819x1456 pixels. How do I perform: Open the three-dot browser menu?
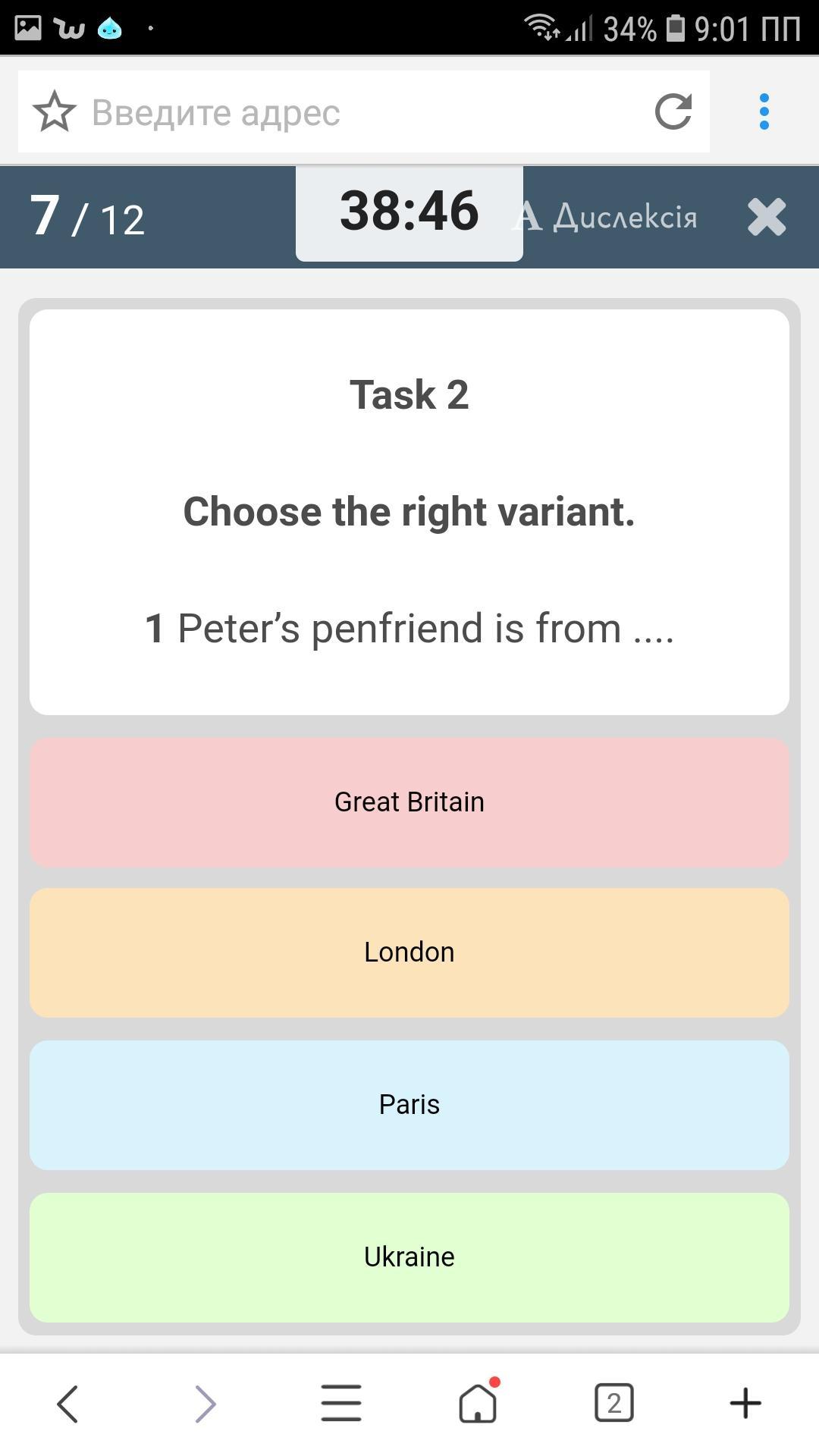pyautogui.click(x=764, y=112)
